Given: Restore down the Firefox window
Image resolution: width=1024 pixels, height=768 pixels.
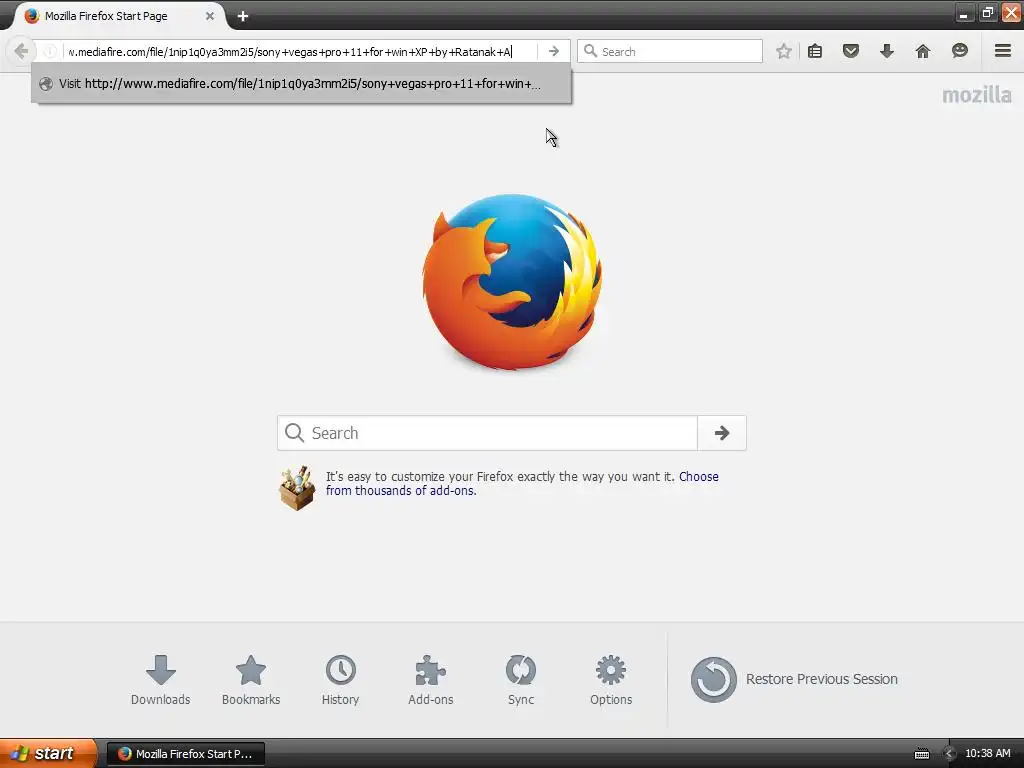Looking at the screenshot, I should (987, 12).
